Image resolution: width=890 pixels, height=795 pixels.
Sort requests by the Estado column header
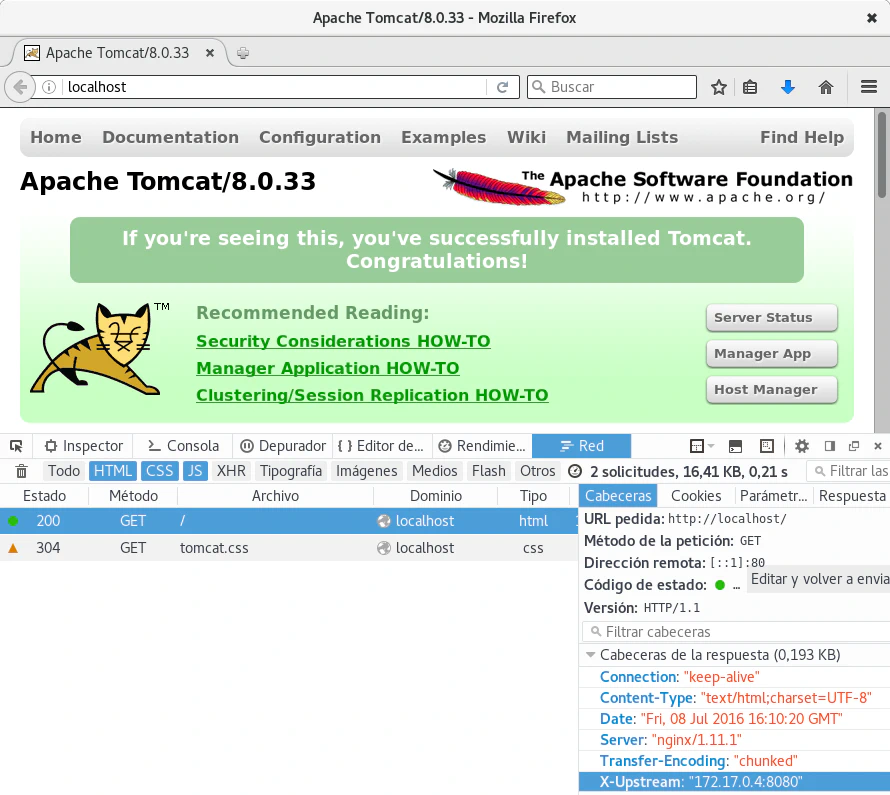click(x=44, y=496)
